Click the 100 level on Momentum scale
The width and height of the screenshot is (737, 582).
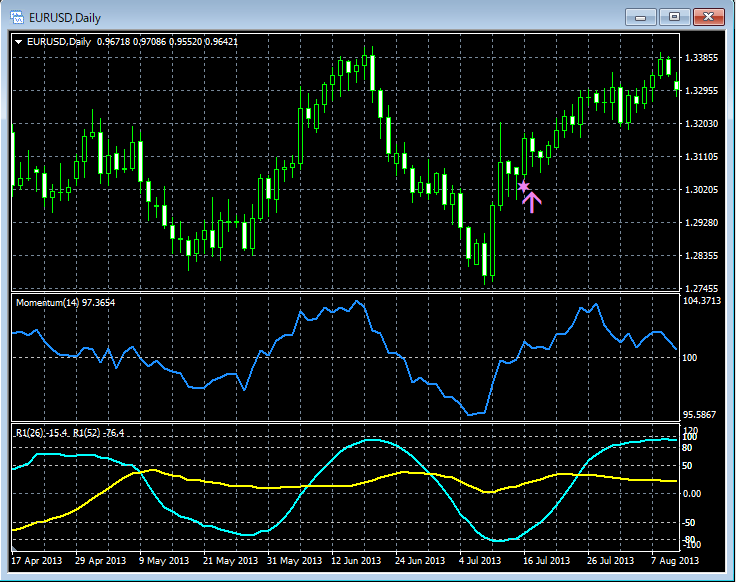point(689,357)
